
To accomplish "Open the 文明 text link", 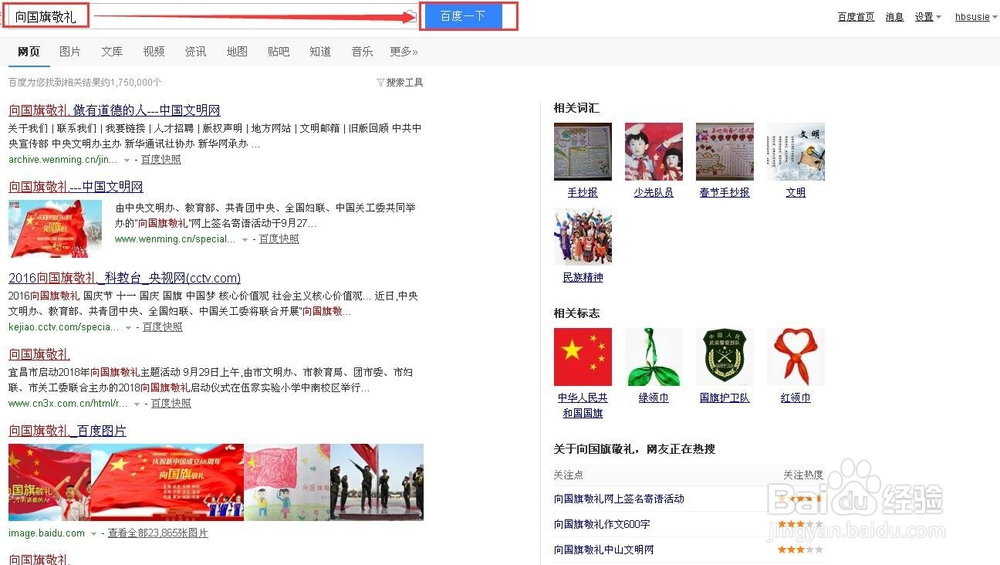I will point(795,192).
